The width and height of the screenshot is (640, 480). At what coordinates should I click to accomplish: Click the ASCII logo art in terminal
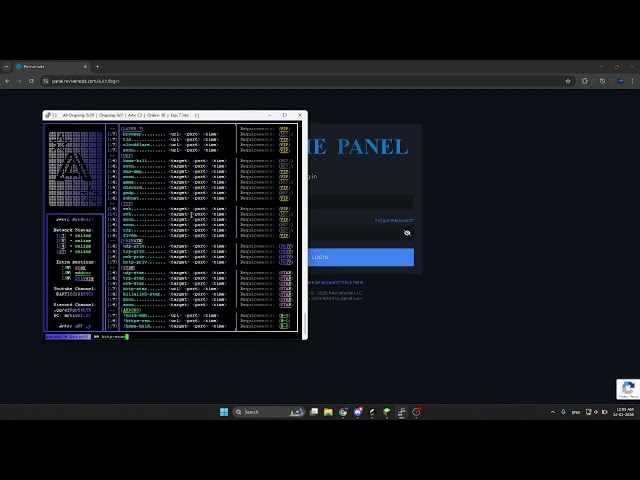(x=75, y=168)
